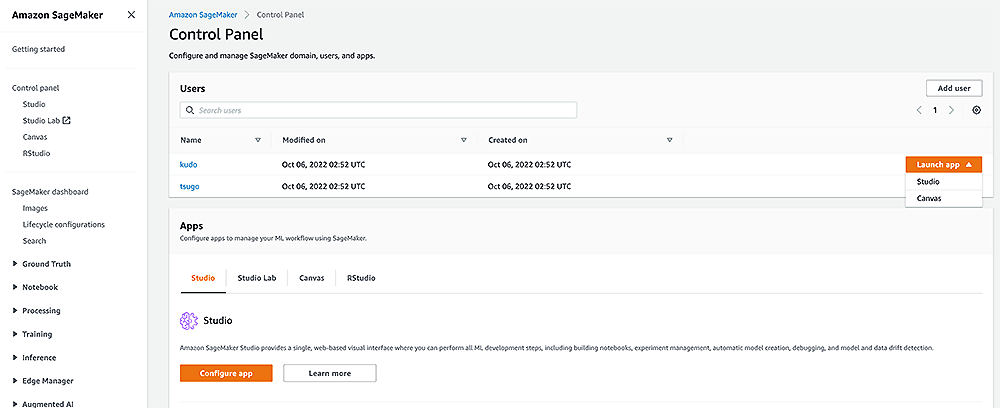Click page number 1 in users pagination

[935, 110]
